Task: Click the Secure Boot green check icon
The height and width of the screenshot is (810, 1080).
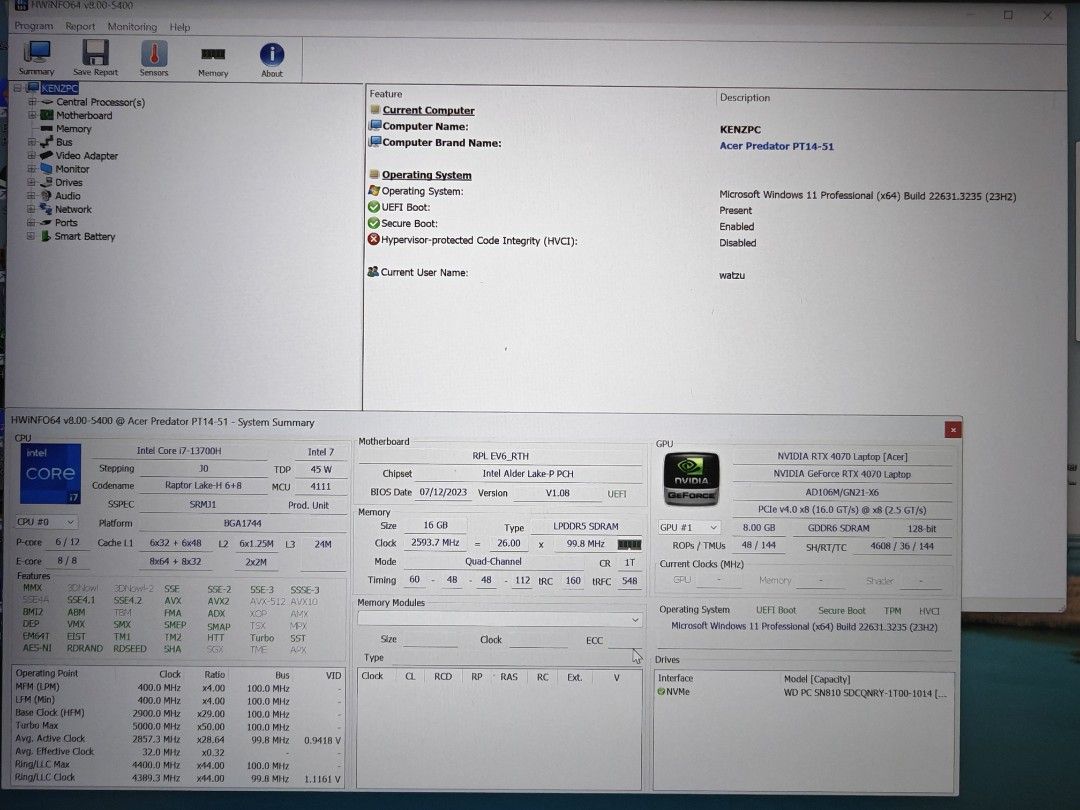Action: coord(374,223)
